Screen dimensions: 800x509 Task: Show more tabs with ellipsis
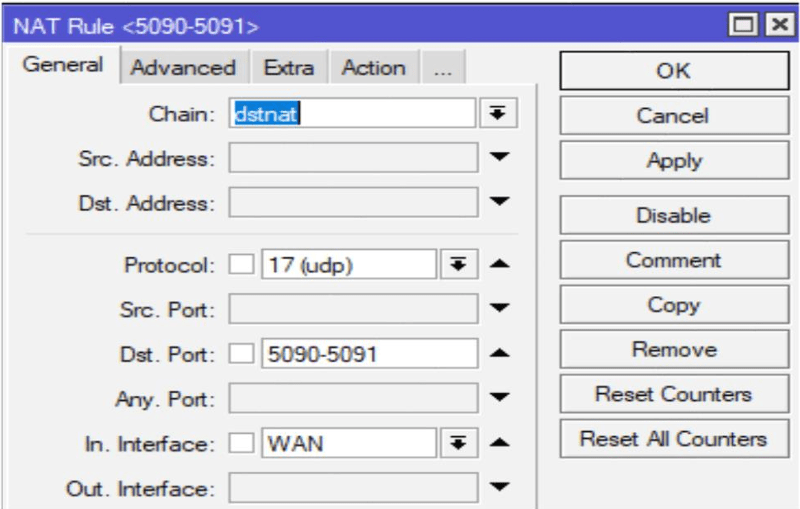[x=442, y=68]
